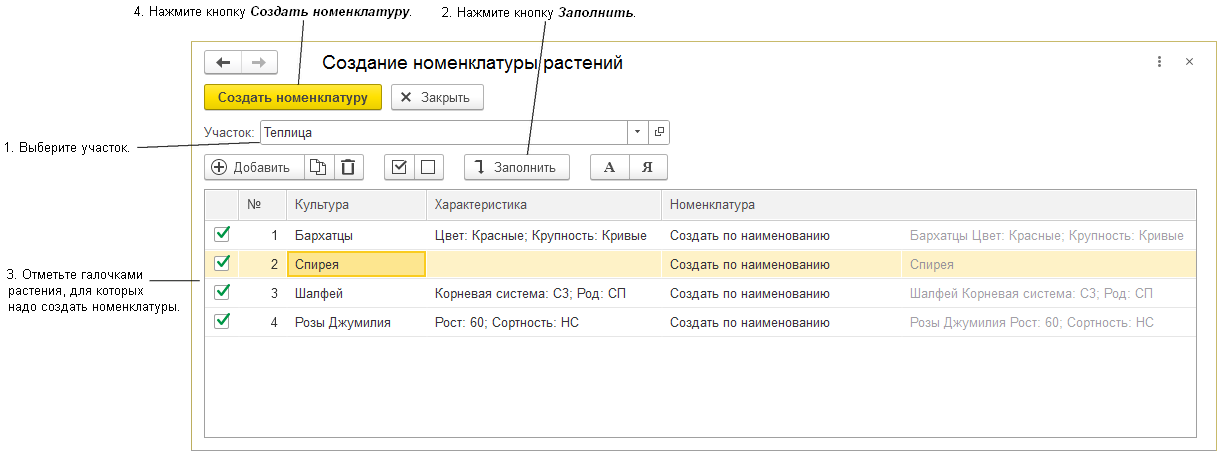Viewport: 1217px width, 451px height.
Task: Uncheck all rows using the empty-box icon
Action: [x=428, y=167]
